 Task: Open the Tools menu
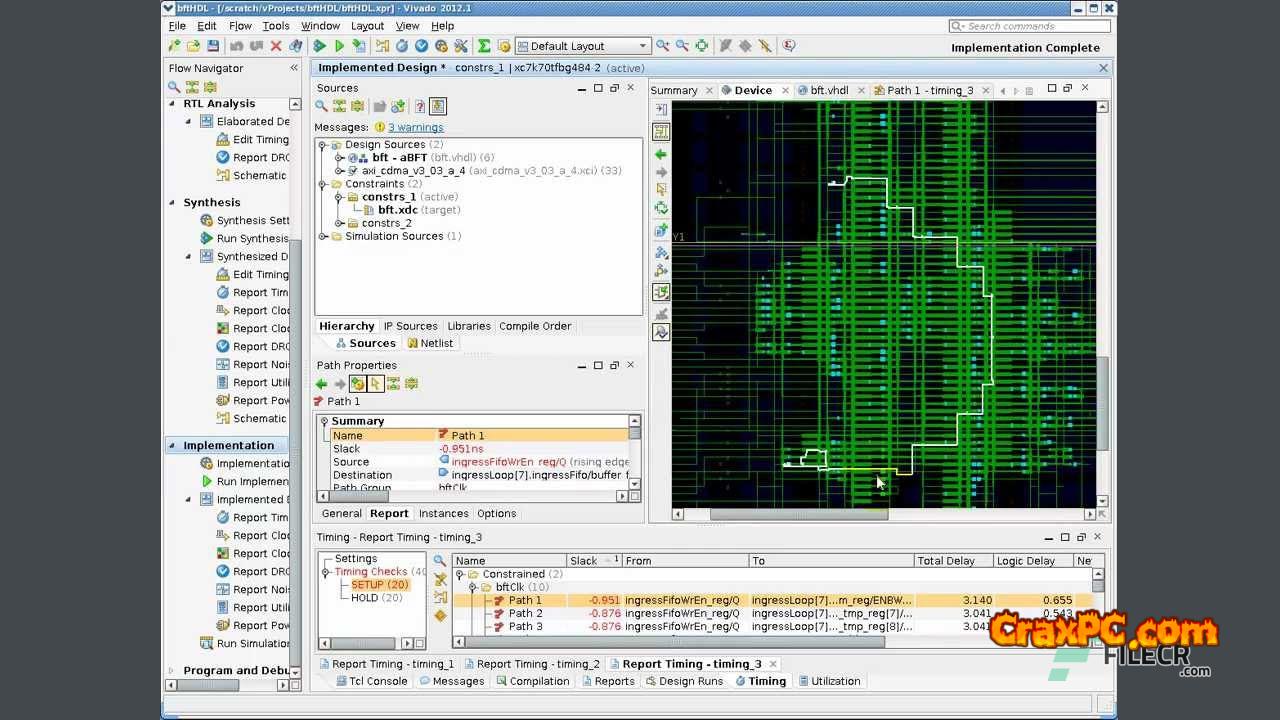pos(275,26)
